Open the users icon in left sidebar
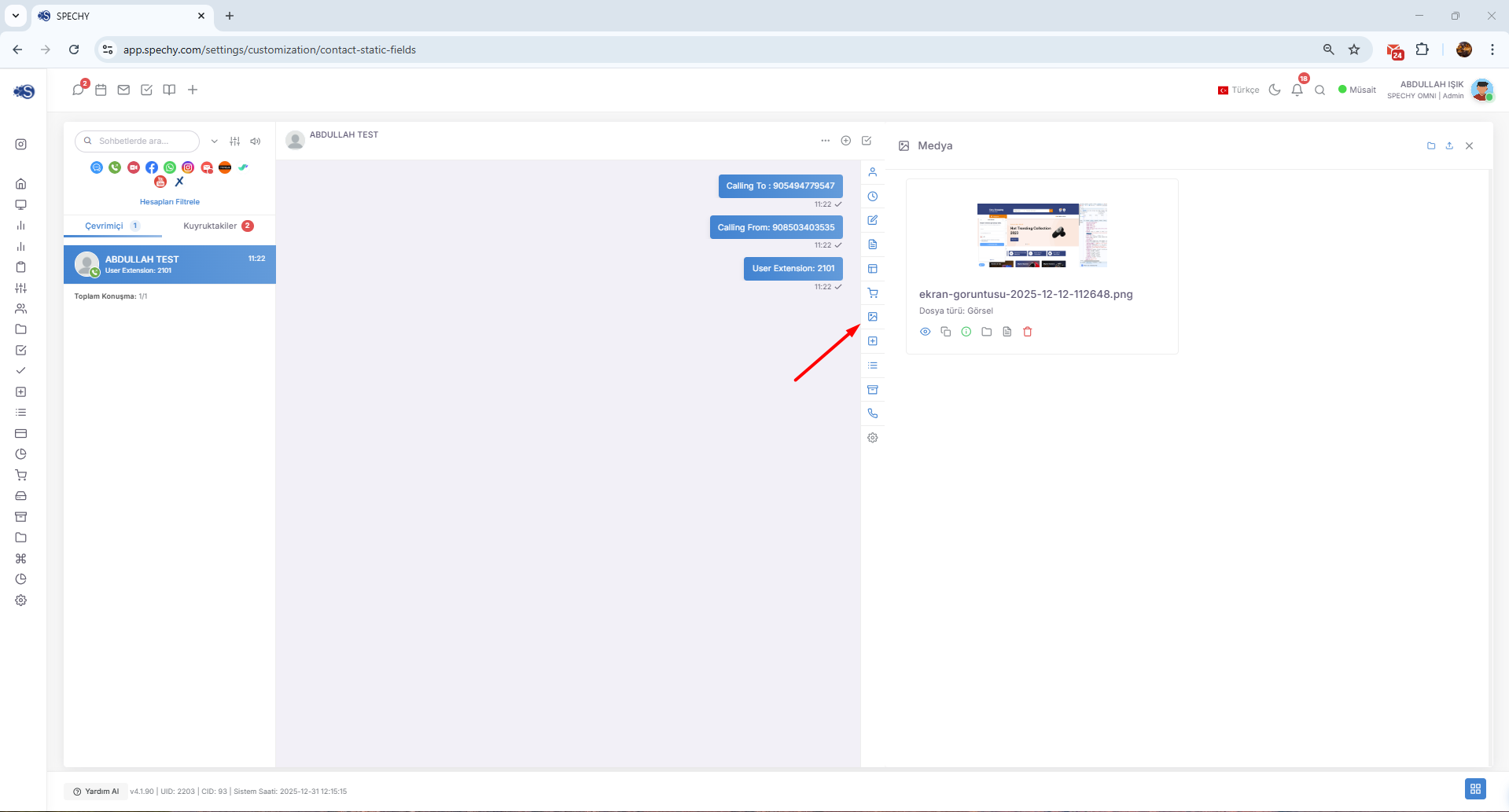Image resolution: width=1509 pixels, height=812 pixels. point(21,308)
